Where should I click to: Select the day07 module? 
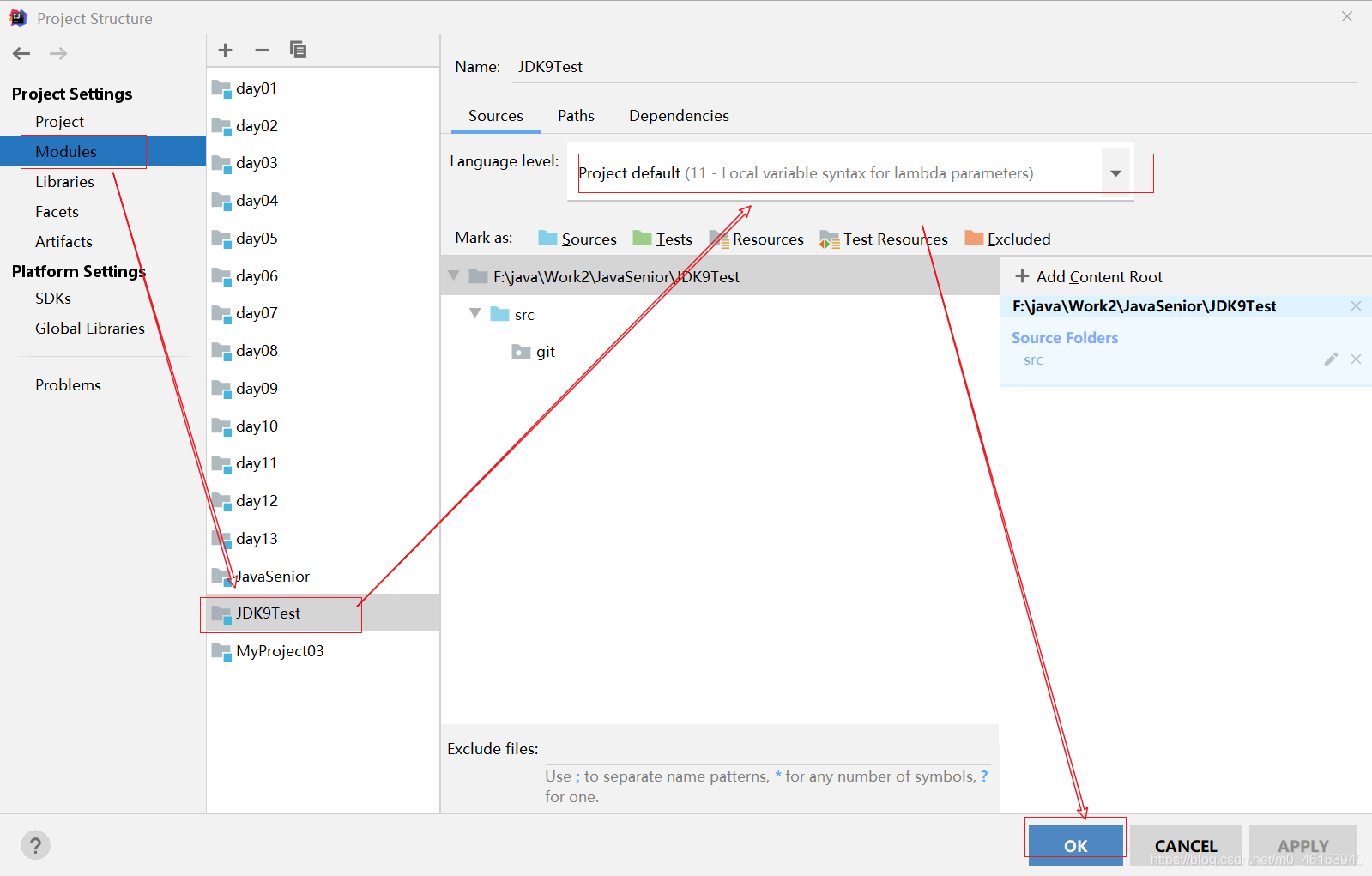click(323, 313)
